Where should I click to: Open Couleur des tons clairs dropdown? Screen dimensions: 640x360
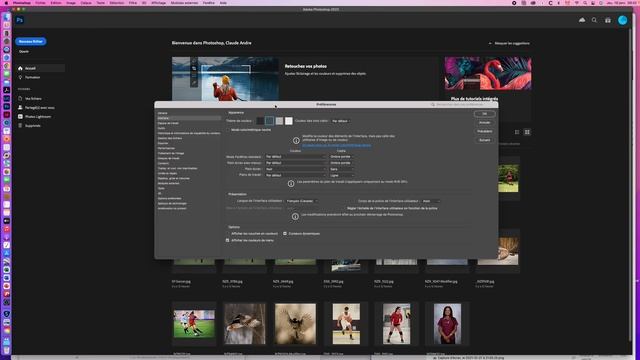tap(340, 121)
